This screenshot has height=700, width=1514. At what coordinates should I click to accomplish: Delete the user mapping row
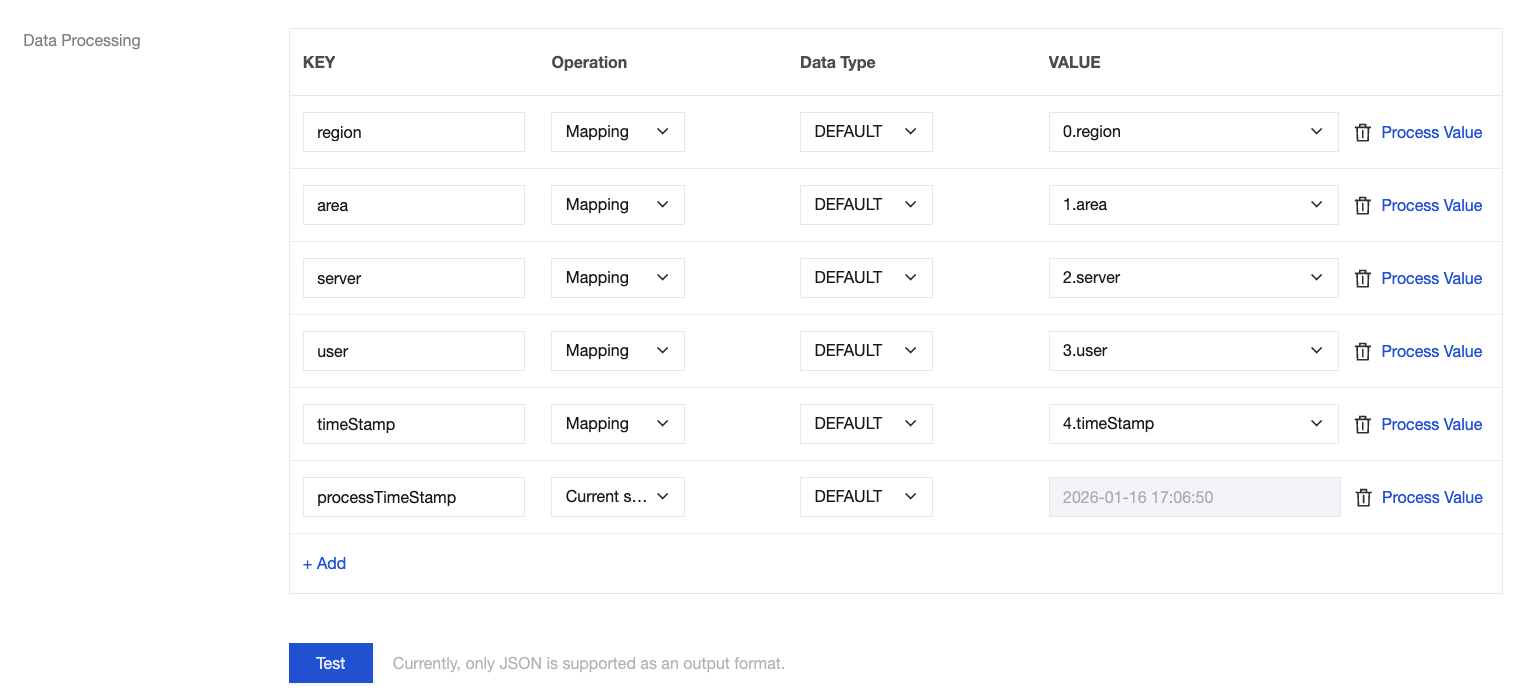click(1362, 352)
